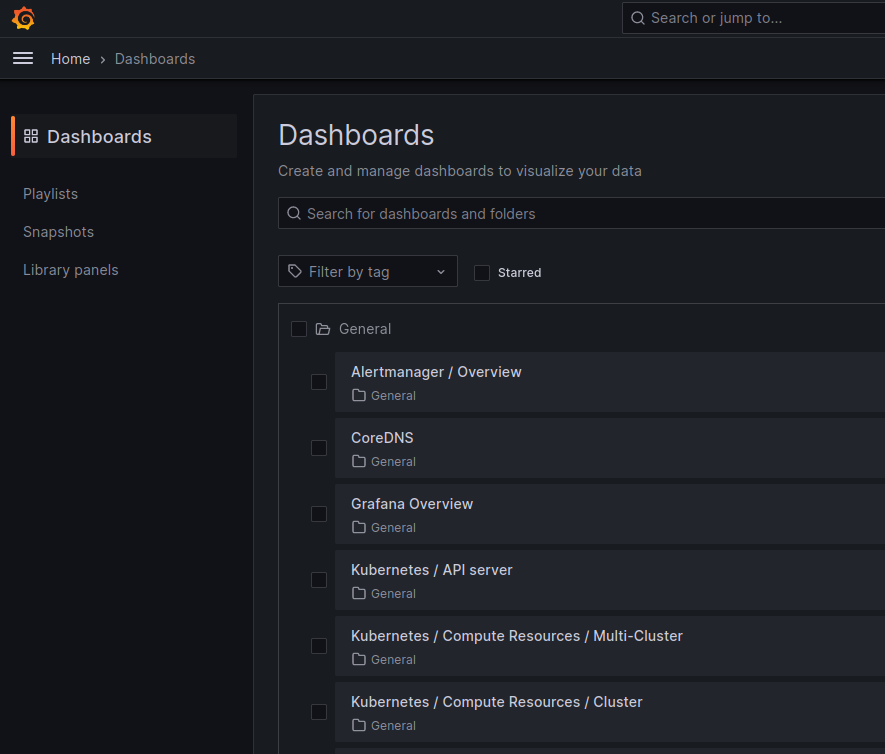This screenshot has width=885, height=754.
Task: Click the Dashboards grid icon in sidebar
Action: click(x=31, y=137)
